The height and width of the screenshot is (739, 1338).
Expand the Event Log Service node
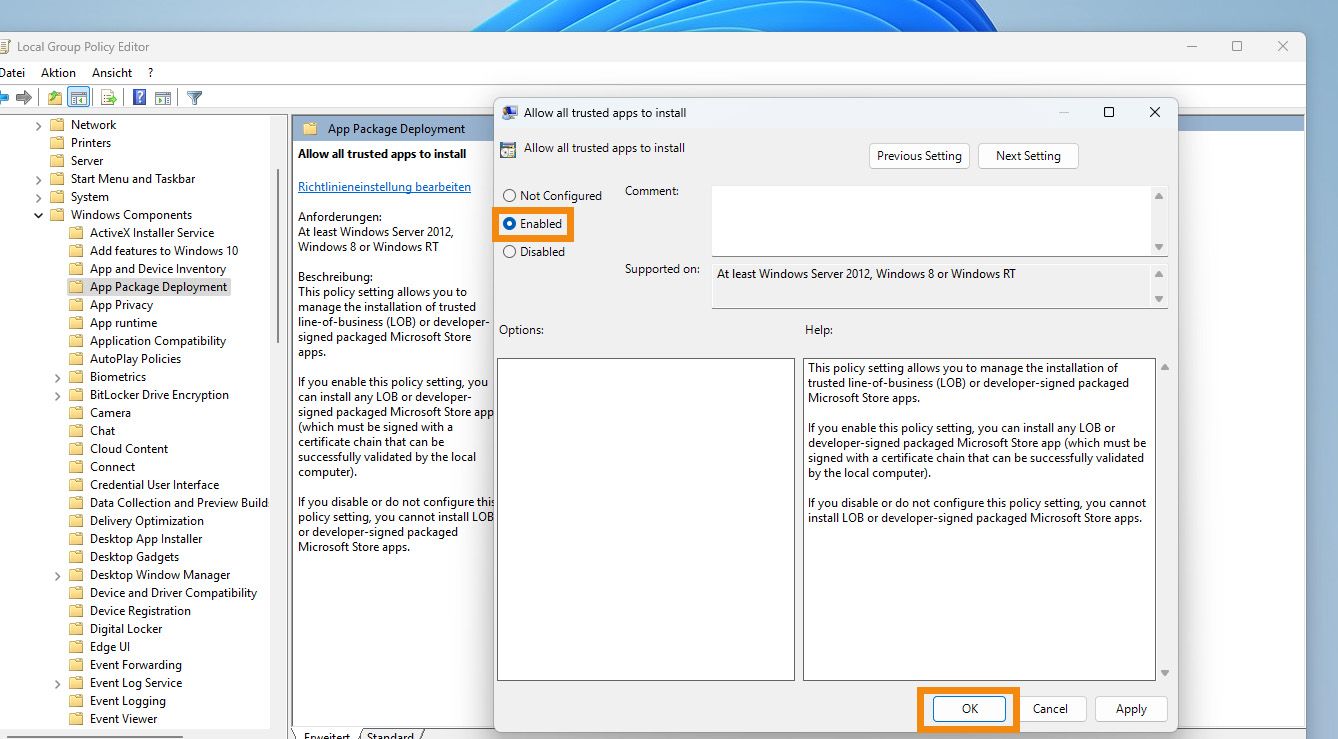(x=58, y=683)
